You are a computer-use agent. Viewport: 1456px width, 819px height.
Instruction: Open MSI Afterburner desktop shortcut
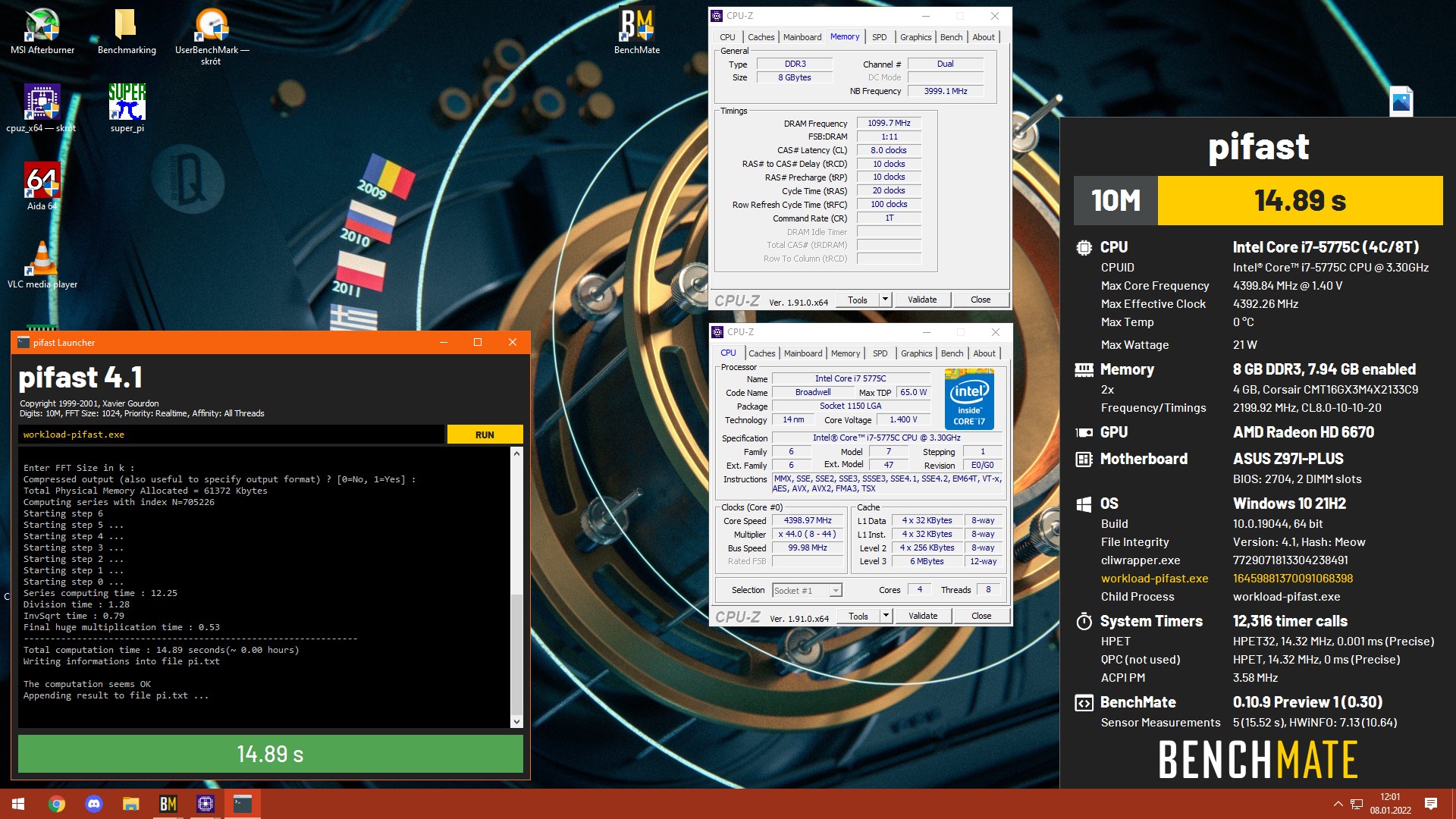[x=42, y=32]
